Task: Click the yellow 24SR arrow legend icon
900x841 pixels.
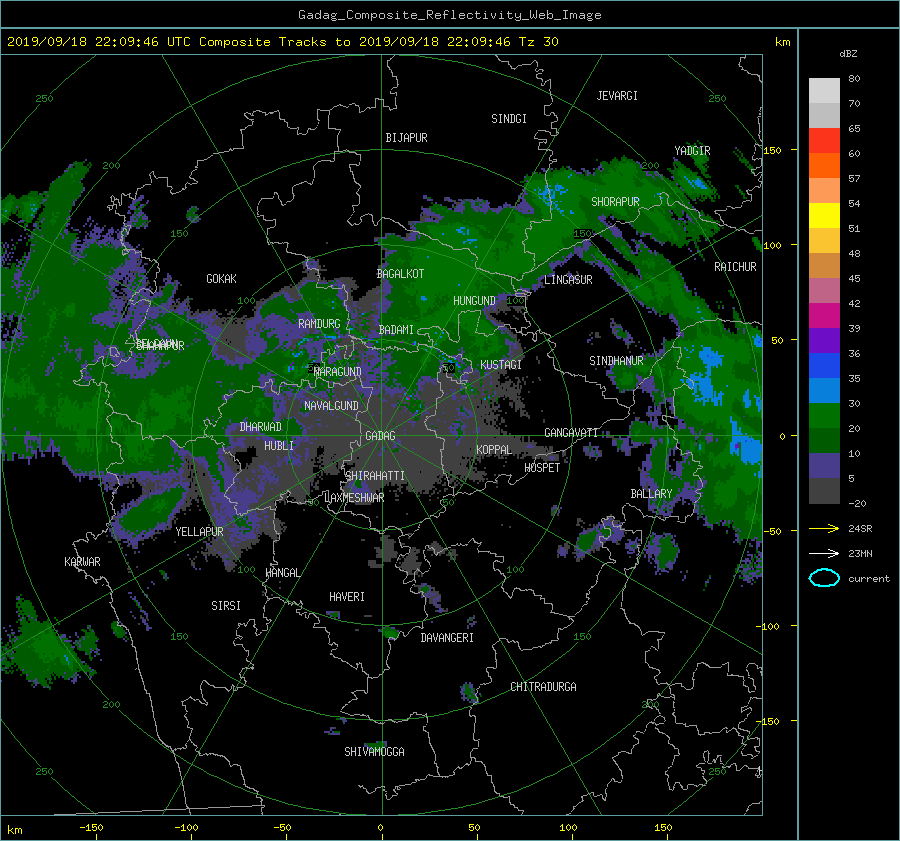Action: pyautogui.click(x=824, y=528)
